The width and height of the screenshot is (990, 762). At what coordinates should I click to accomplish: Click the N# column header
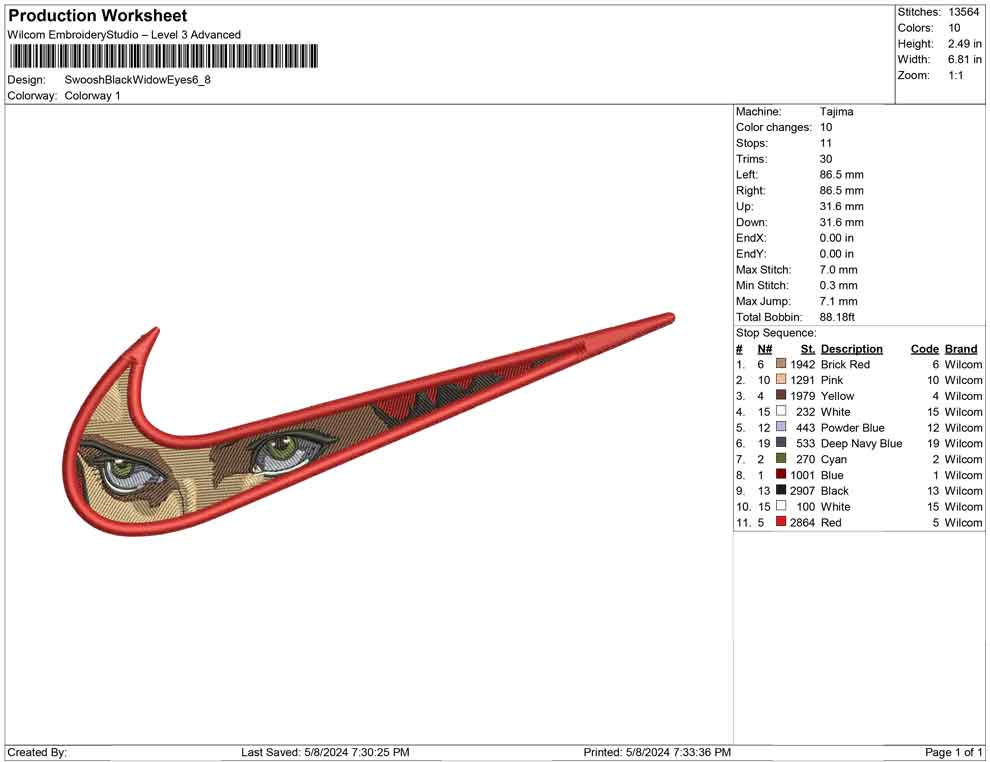[x=765, y=349]
